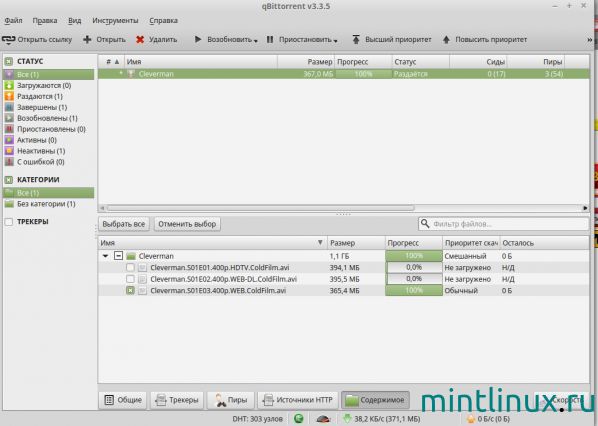Screen dimensions: 598x426
Task: Open the Приостановить dropdown arrow
Action: (336, 41)
